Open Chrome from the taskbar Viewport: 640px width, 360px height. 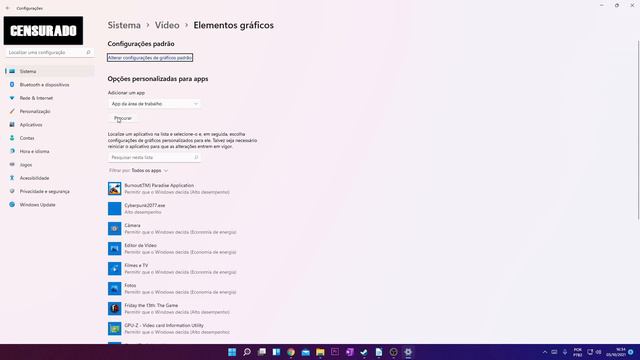pos(291,352)
